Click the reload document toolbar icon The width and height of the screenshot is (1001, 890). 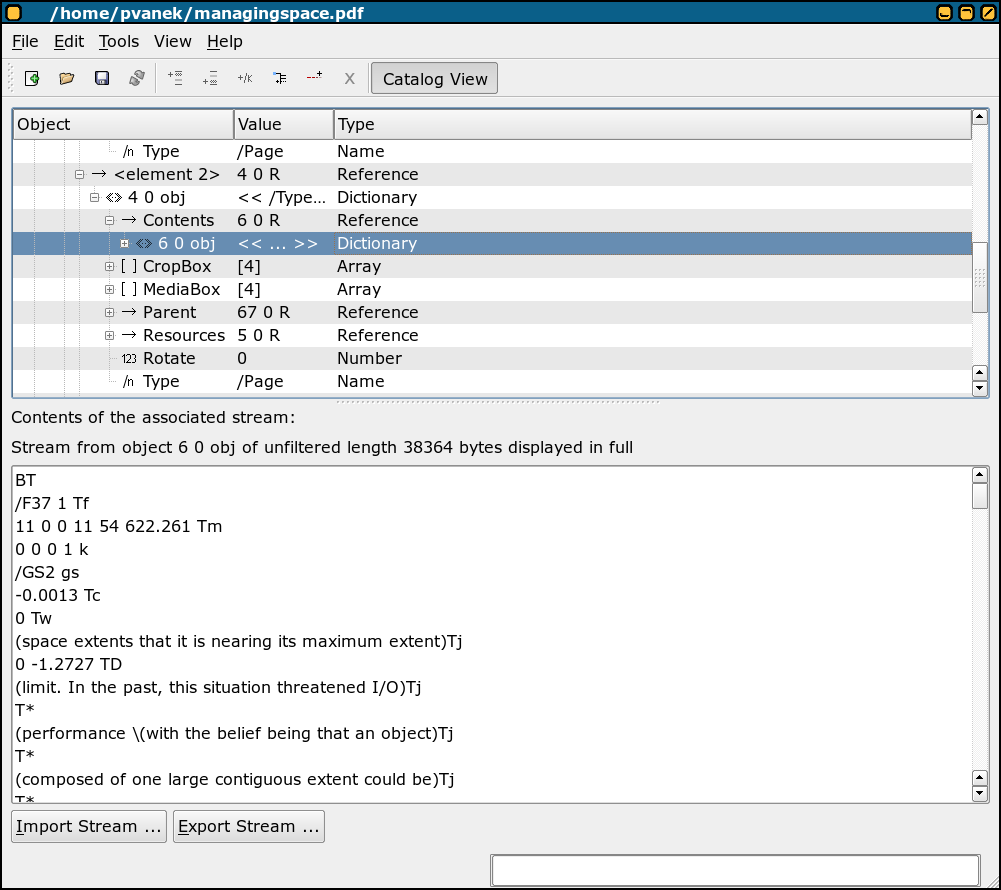[x=137, y=78]
